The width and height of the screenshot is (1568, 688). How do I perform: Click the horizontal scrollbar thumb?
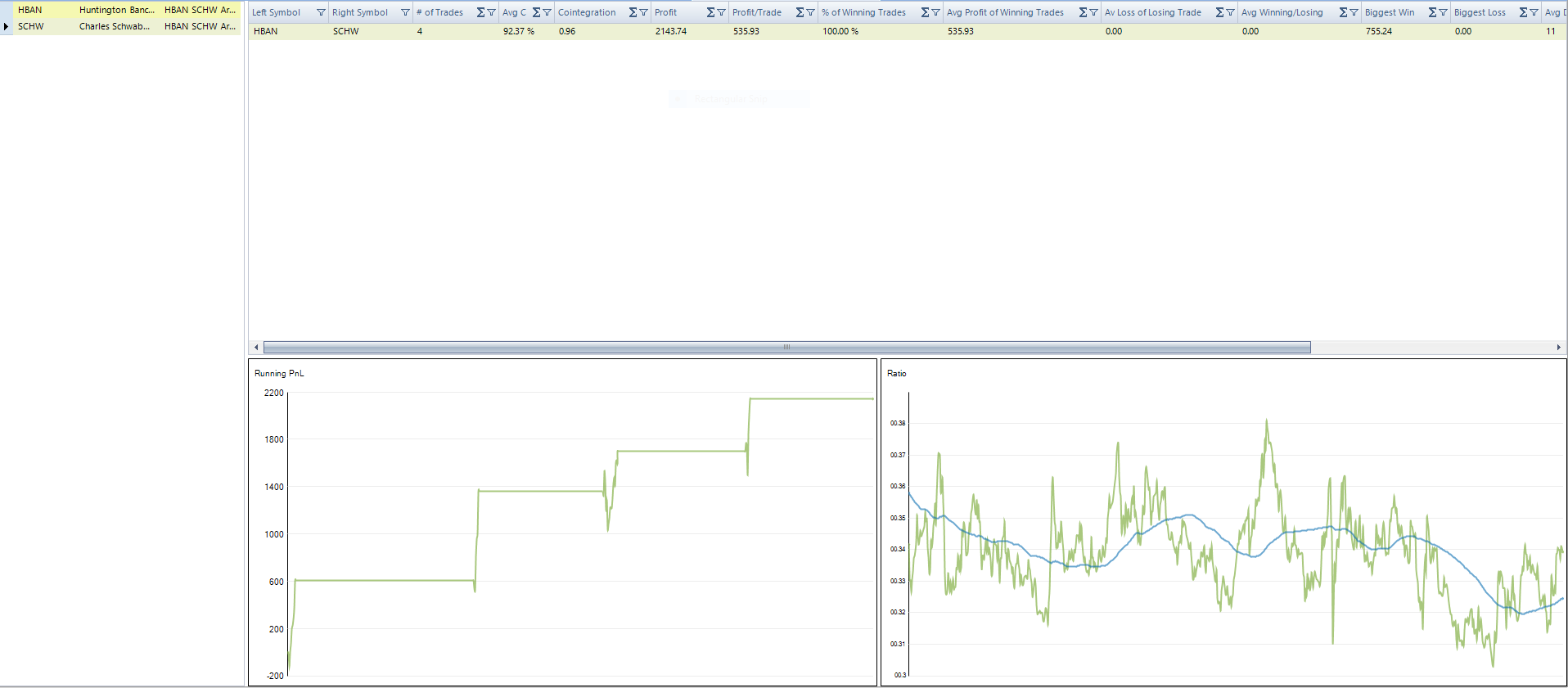click(x=786, y=347)
